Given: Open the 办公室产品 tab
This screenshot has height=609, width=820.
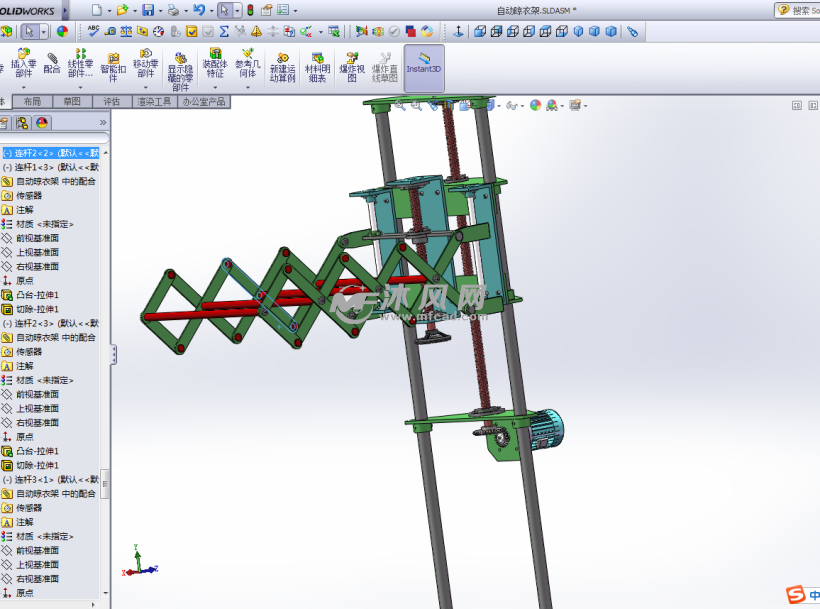Looking at the screenshot, I should (x=204, y=102).
